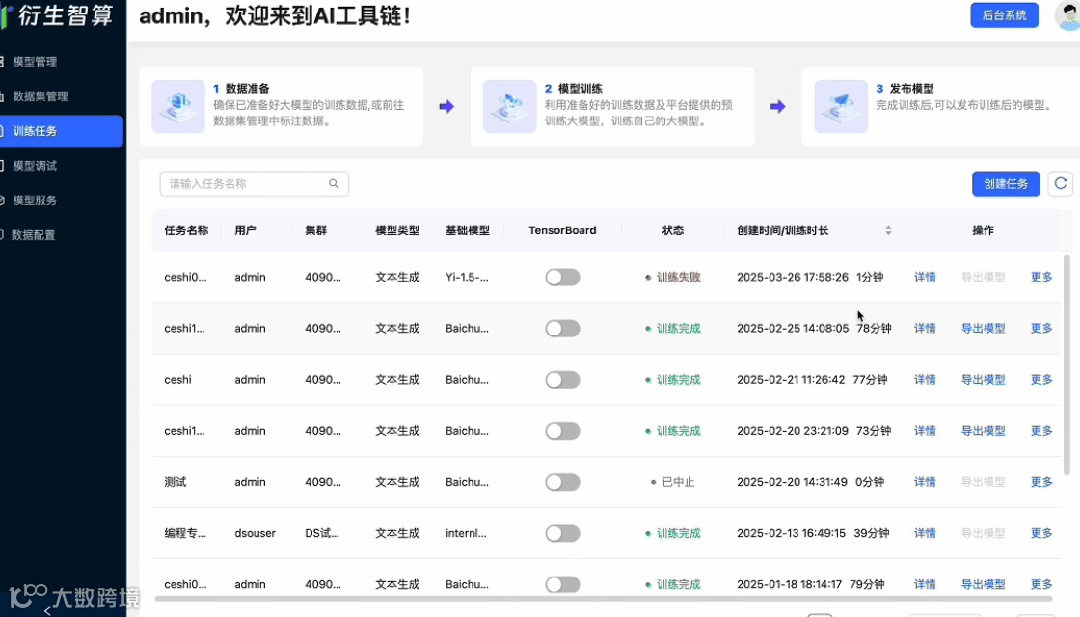Click the 发布模型 step illustration icon
The width and height of the screenshot is (1080, 617).
841,106
